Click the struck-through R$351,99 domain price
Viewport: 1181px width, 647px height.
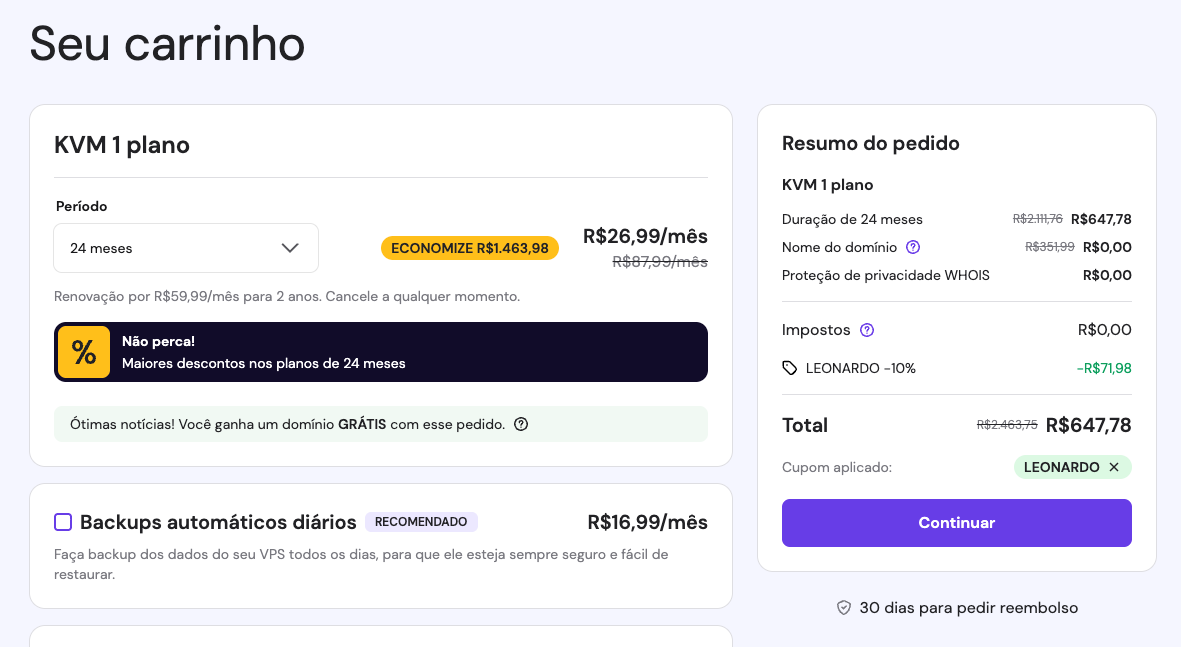tap(1049, 246)
